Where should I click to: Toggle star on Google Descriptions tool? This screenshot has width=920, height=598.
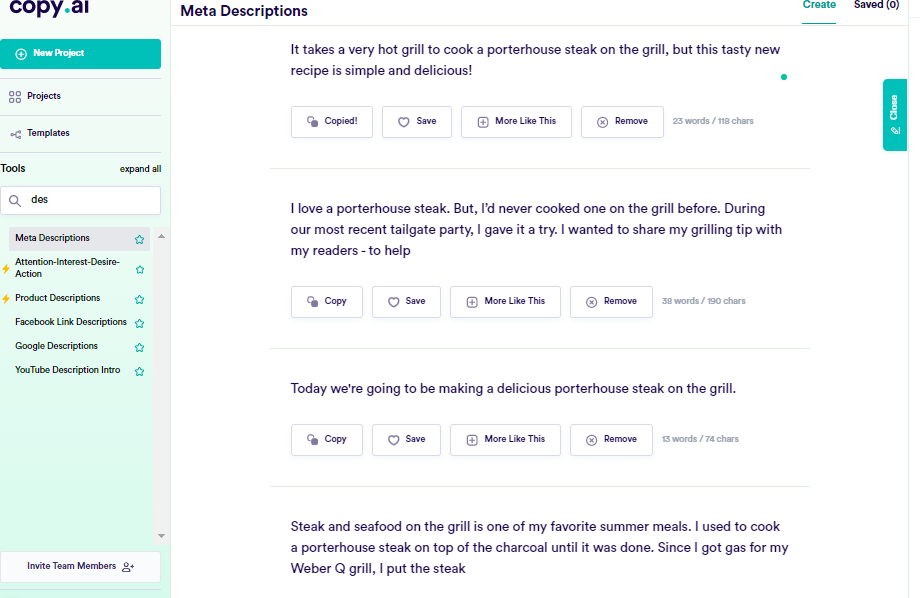[140, 347]
